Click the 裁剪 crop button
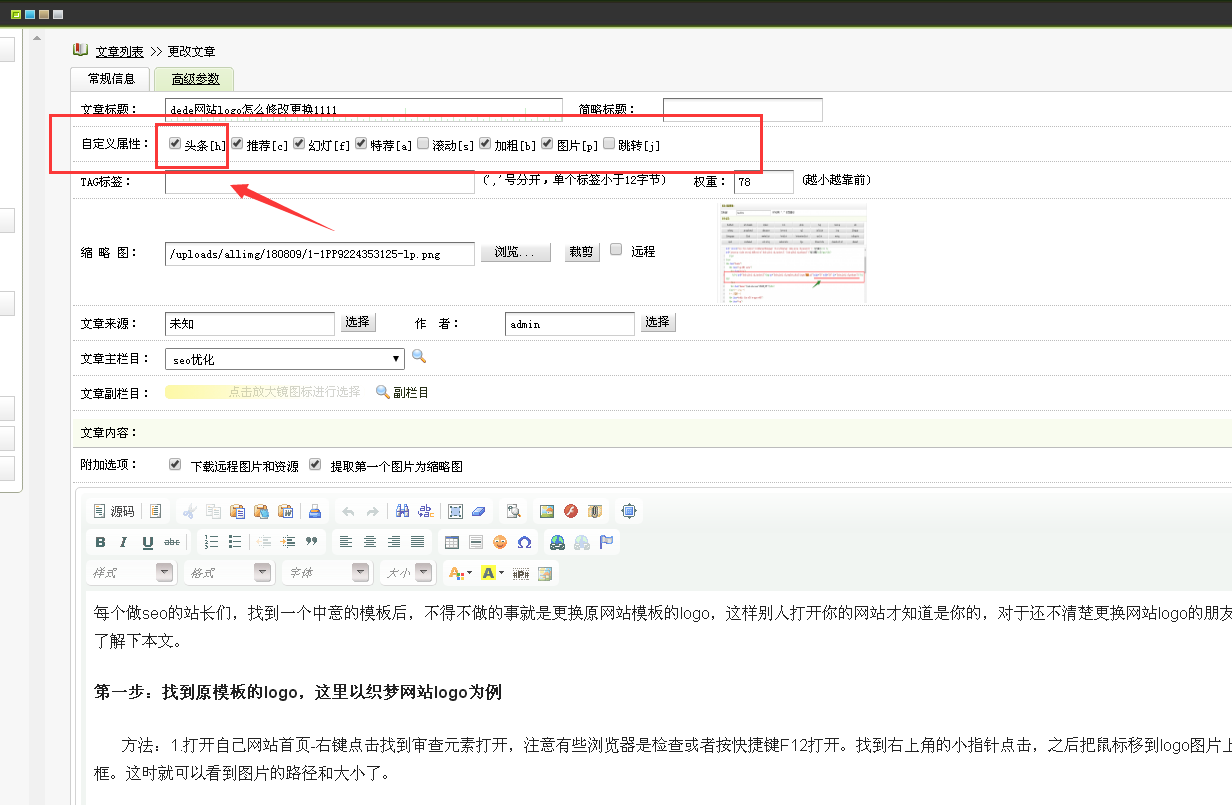Viewport: 1232px width, 805px height. 583,252
